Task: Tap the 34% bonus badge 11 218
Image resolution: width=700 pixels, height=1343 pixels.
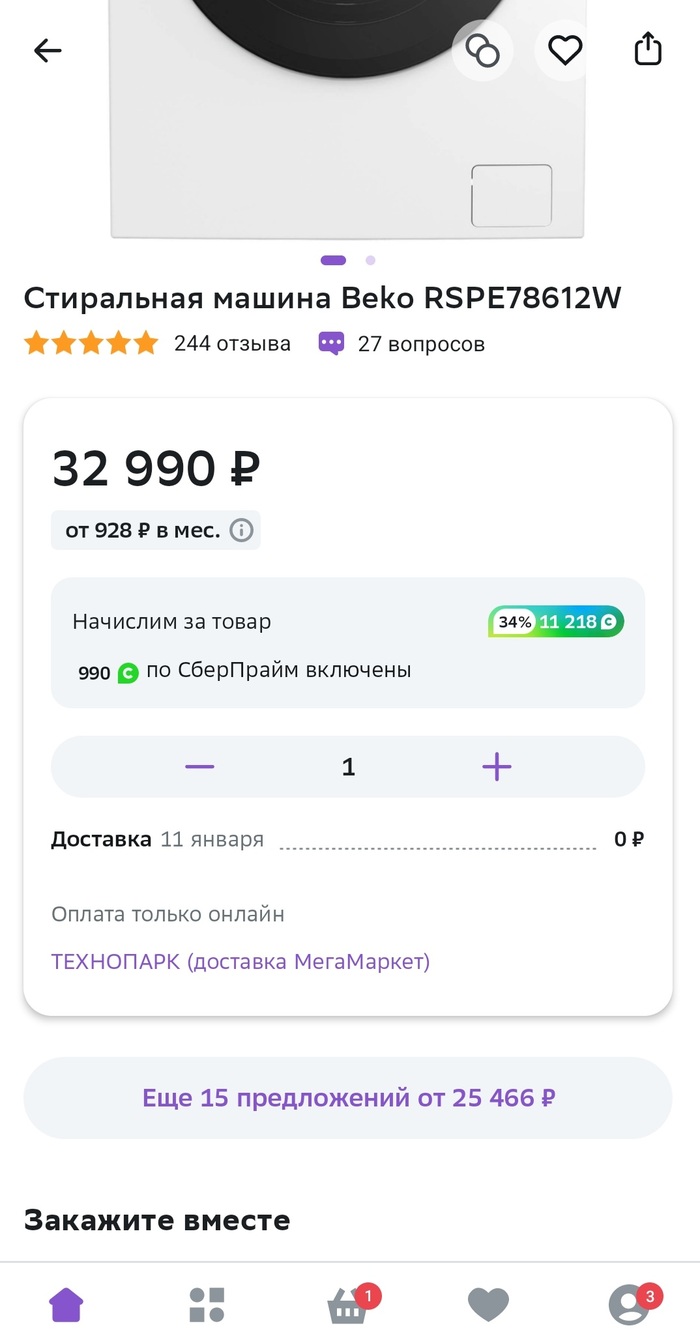Action: pyautogui.click(x=556, y=622)
